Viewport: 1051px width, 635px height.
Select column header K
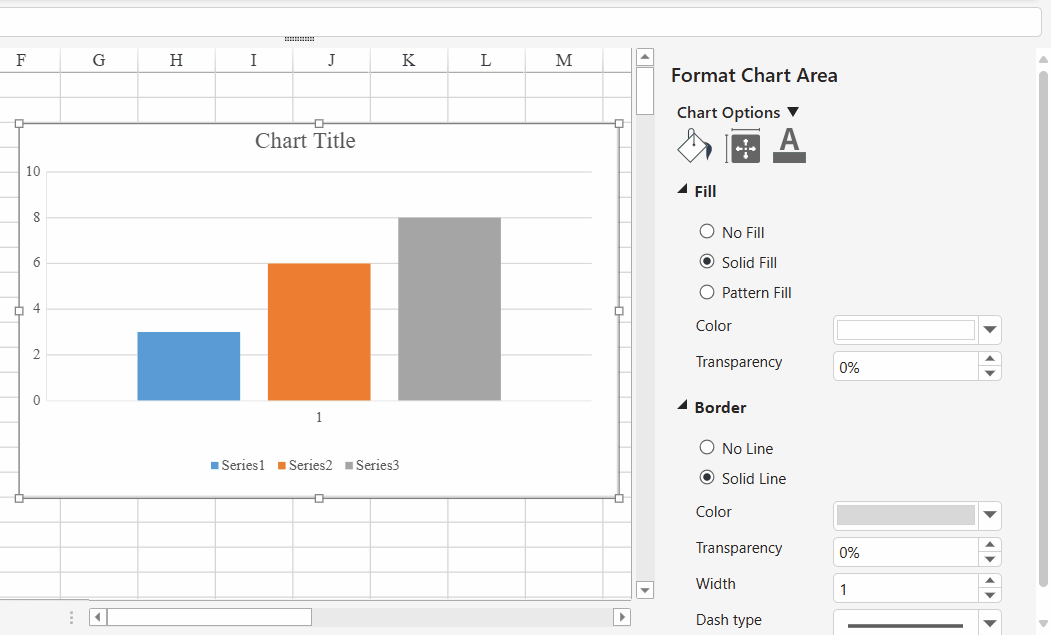[409, 60]
